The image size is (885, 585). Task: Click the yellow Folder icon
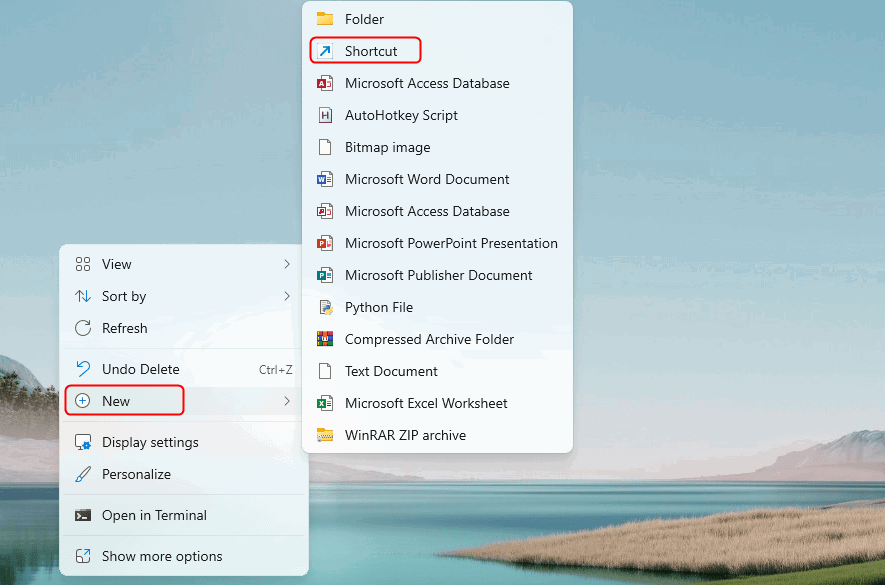[x=324, y=19]
